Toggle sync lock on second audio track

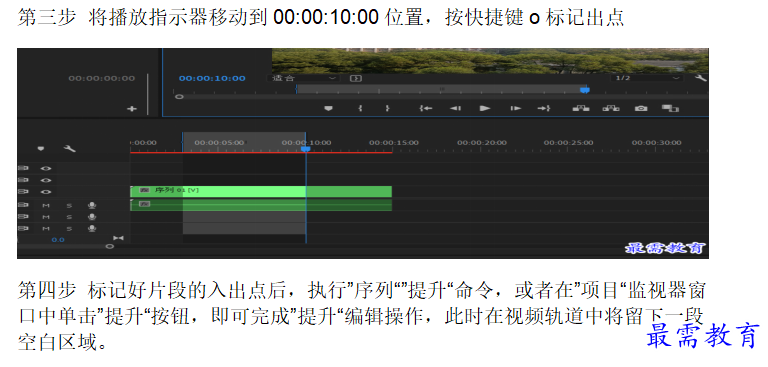tap(23, 217)
